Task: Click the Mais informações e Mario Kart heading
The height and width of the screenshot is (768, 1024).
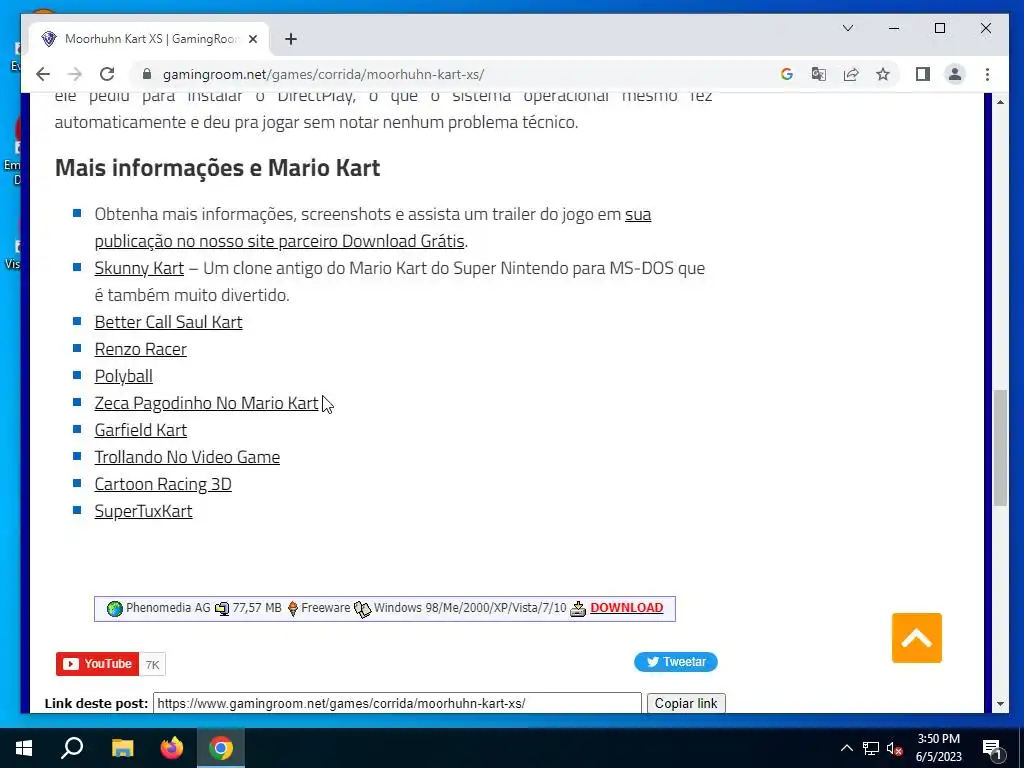Action: [x=217, y=168]
